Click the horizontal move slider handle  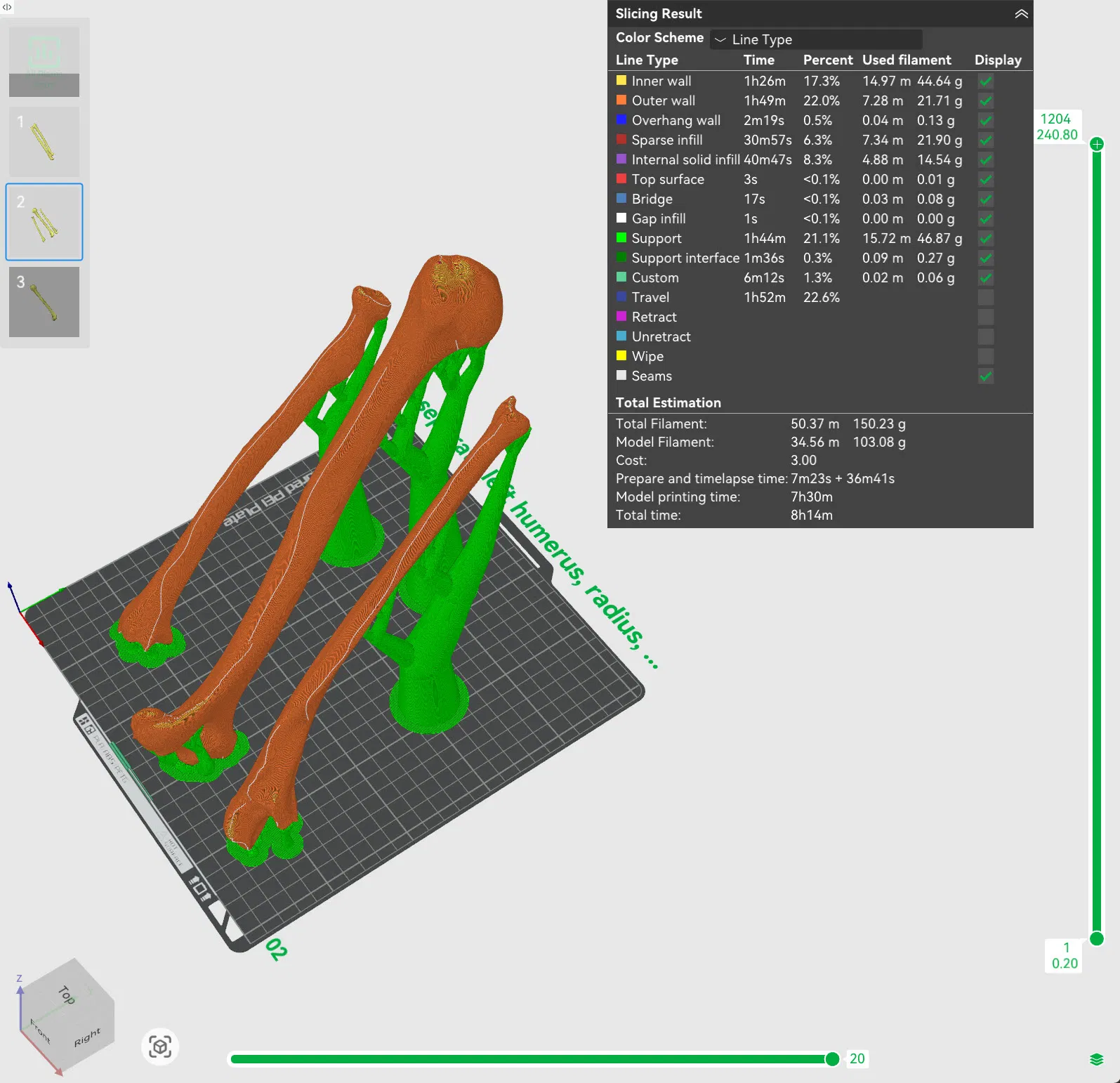pyautogui.click(x=832, y=1059)
